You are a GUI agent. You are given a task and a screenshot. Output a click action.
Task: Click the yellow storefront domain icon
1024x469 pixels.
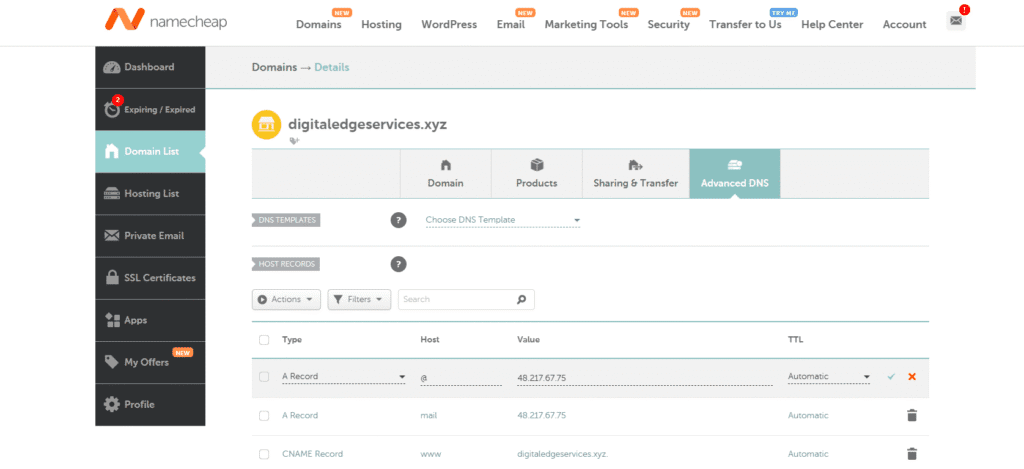click(x=266, y=125)
